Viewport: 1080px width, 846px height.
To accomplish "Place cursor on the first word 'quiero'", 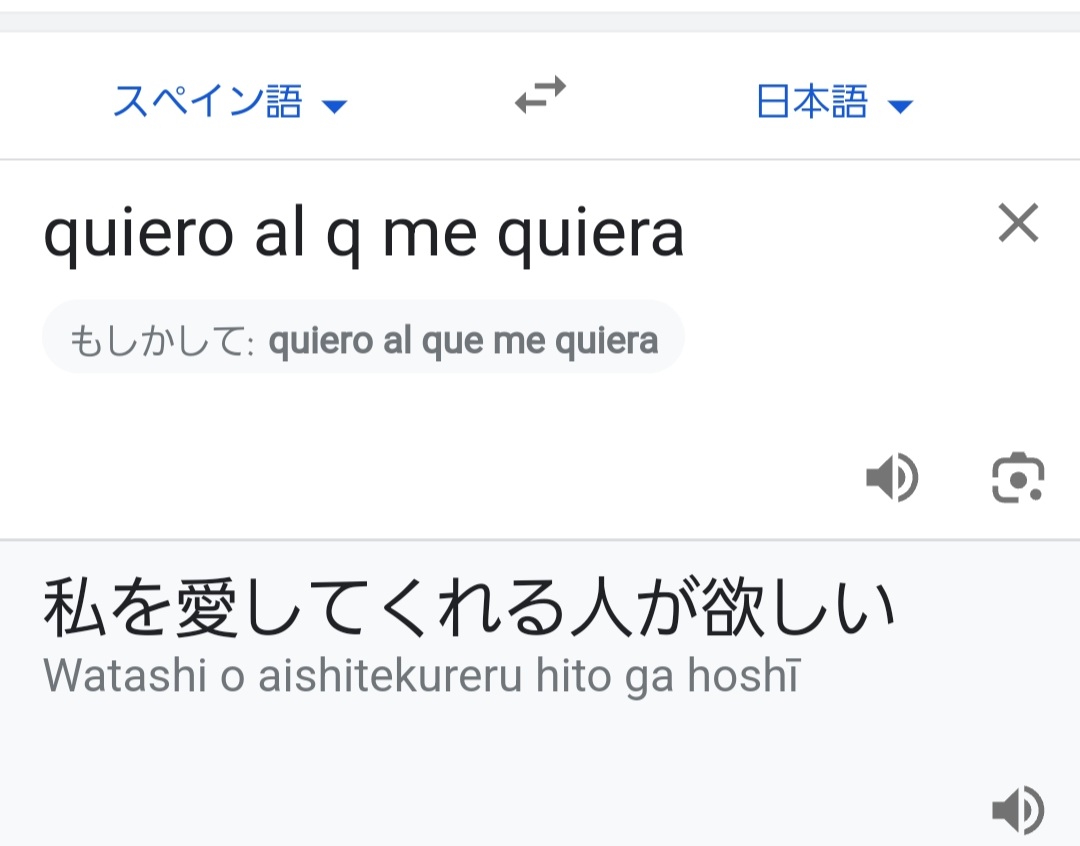I will click(x=138, y=234).
